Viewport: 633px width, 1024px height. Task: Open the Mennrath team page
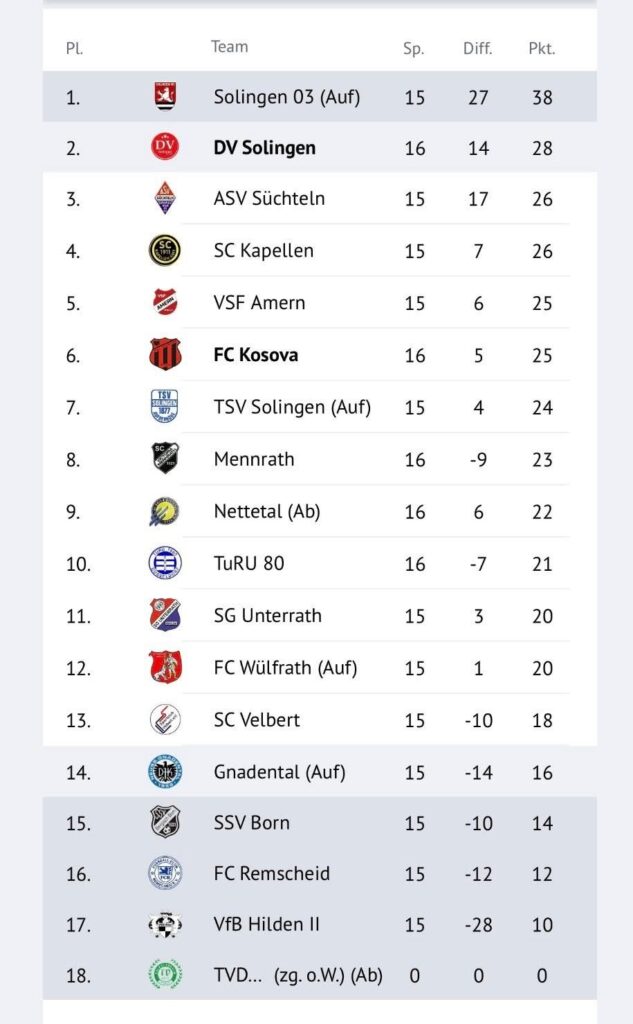click(x=254, y=459)
